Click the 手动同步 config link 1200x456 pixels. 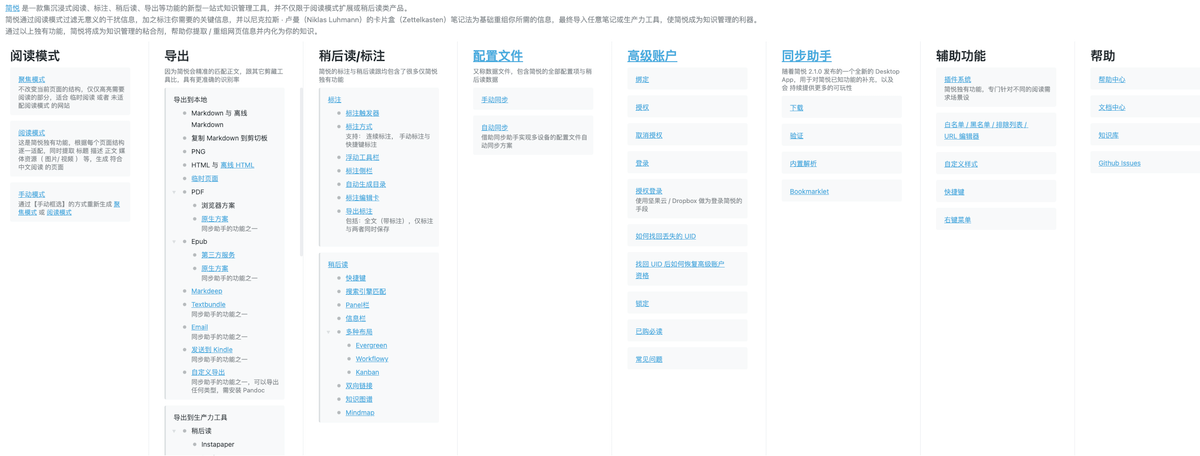(x=494, y=100)
